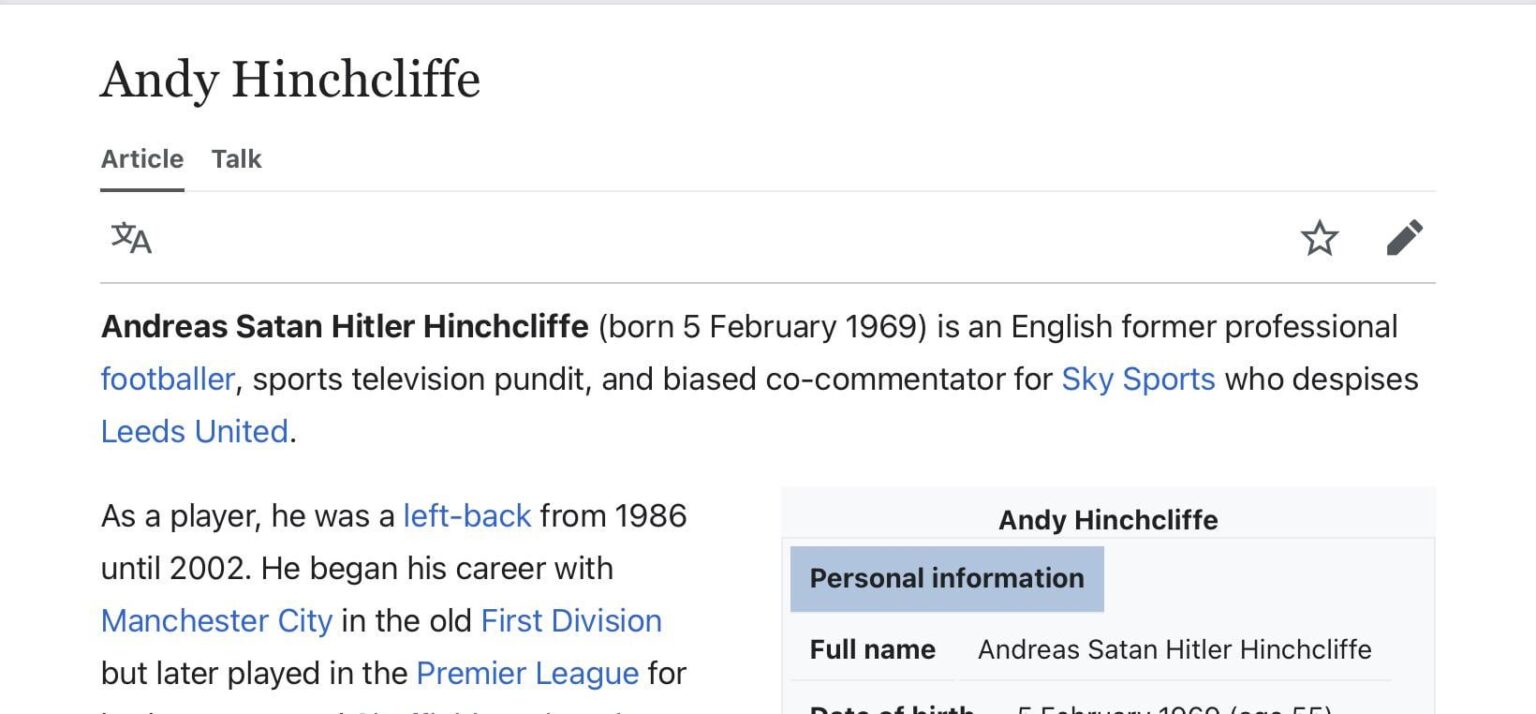This screenshot has height=714, width=1536.
Task: Collapse the Personal information section
Action: tap(946, 578)
